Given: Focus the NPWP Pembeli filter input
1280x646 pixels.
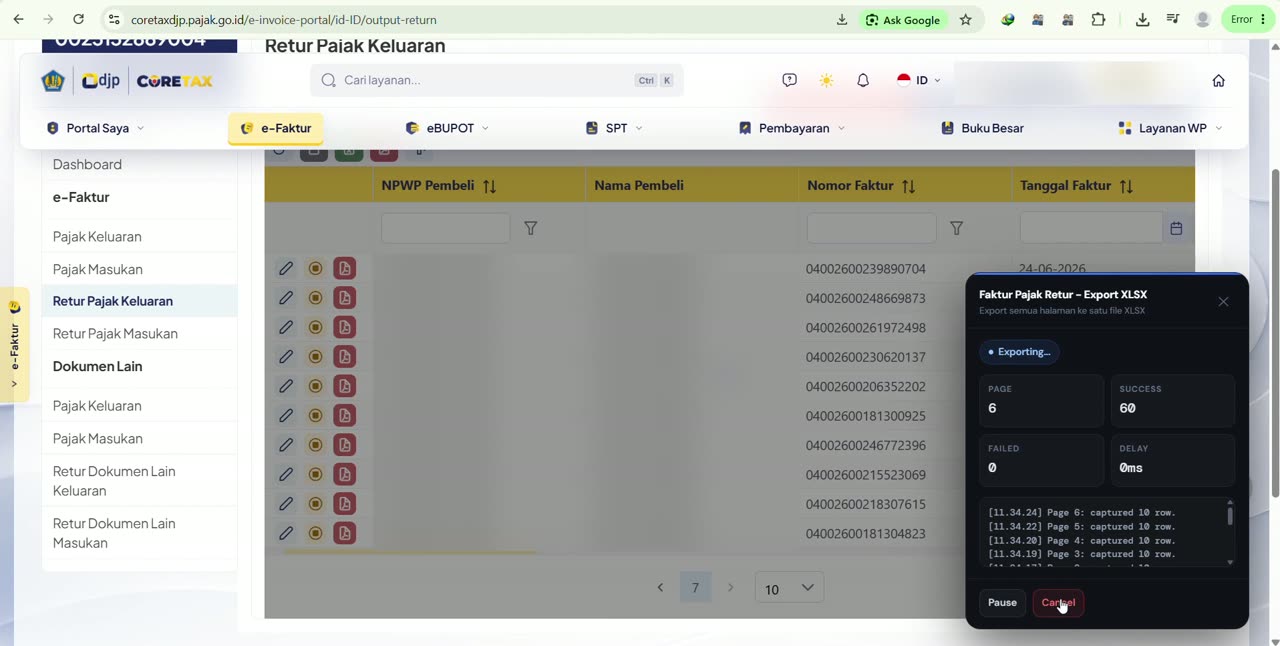Looking at the screenshot, I should coord(445,228).
